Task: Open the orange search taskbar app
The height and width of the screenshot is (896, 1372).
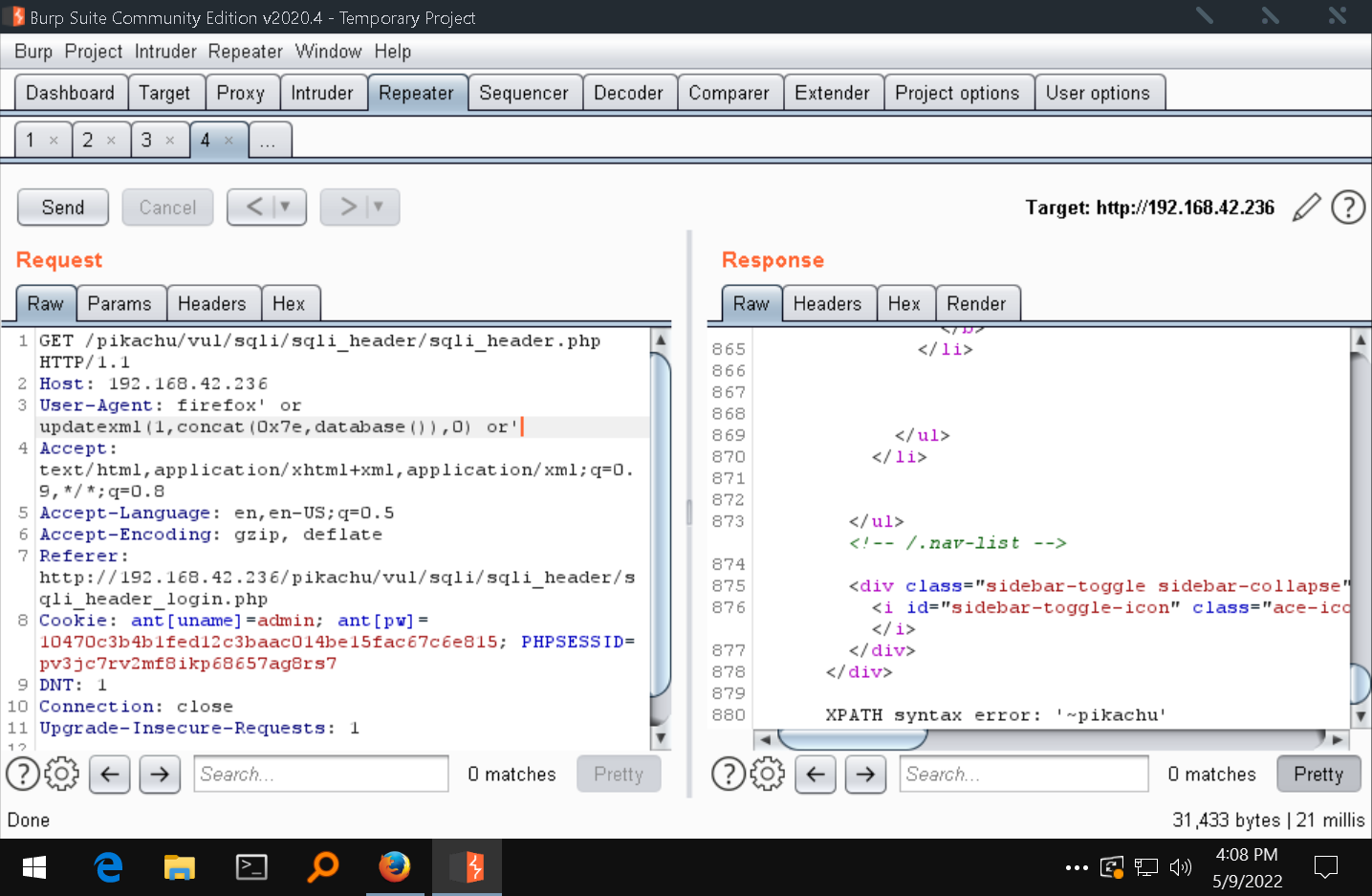Action: (323, 867)
